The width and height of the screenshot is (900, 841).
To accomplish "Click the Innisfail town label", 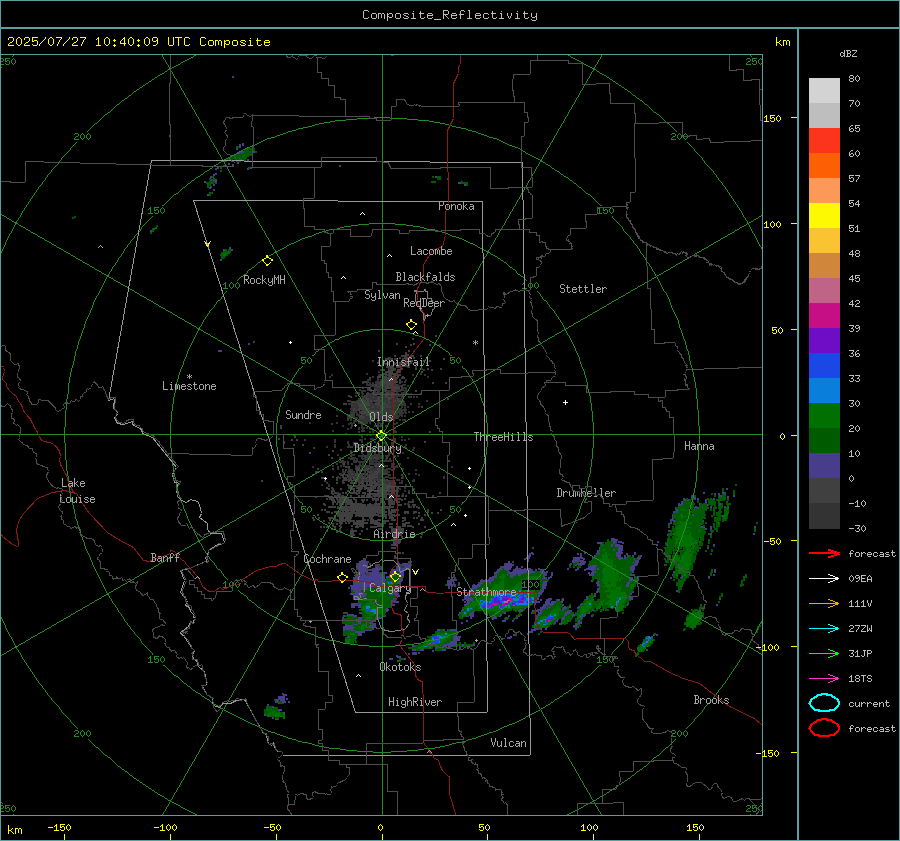I will pyautogui.click(x=404, y=362).
